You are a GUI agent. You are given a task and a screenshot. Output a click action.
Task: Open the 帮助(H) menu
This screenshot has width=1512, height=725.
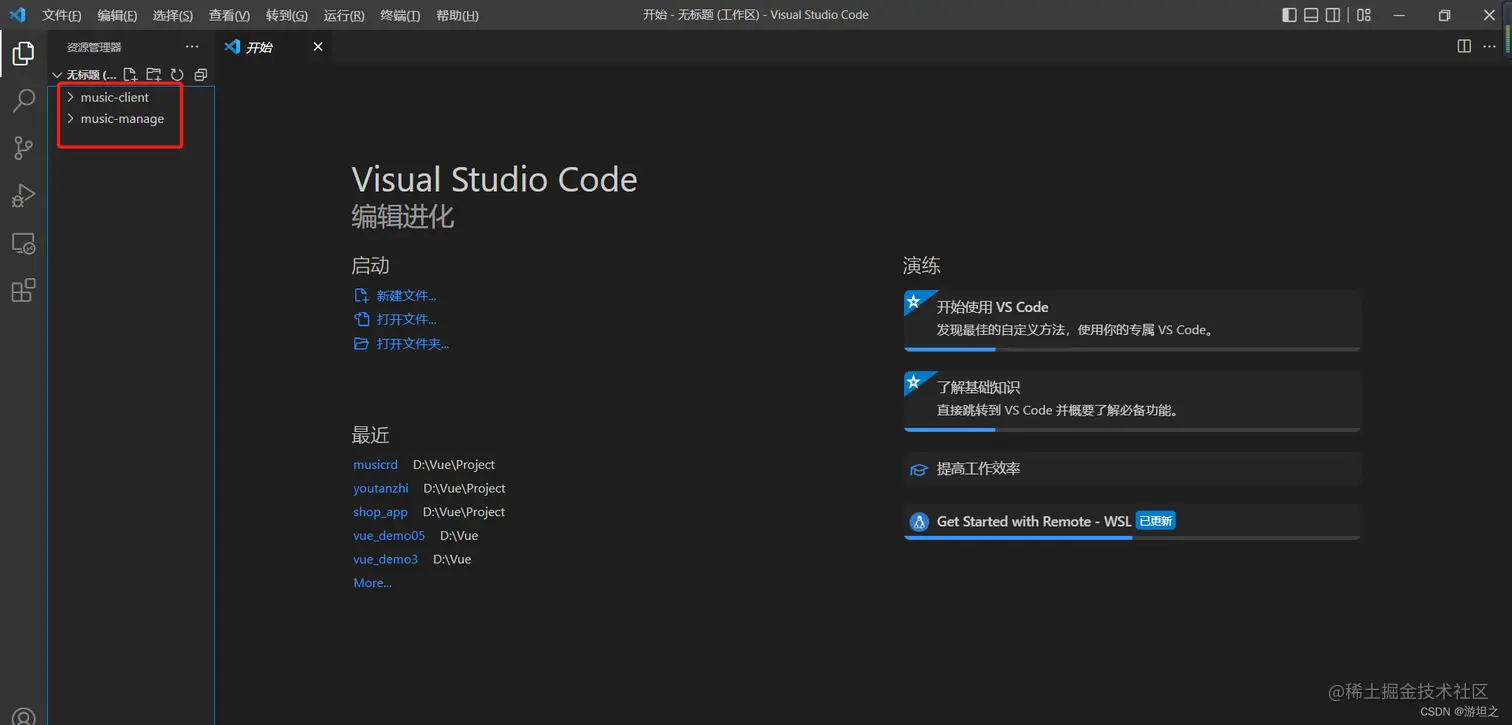tap(457, 15)
